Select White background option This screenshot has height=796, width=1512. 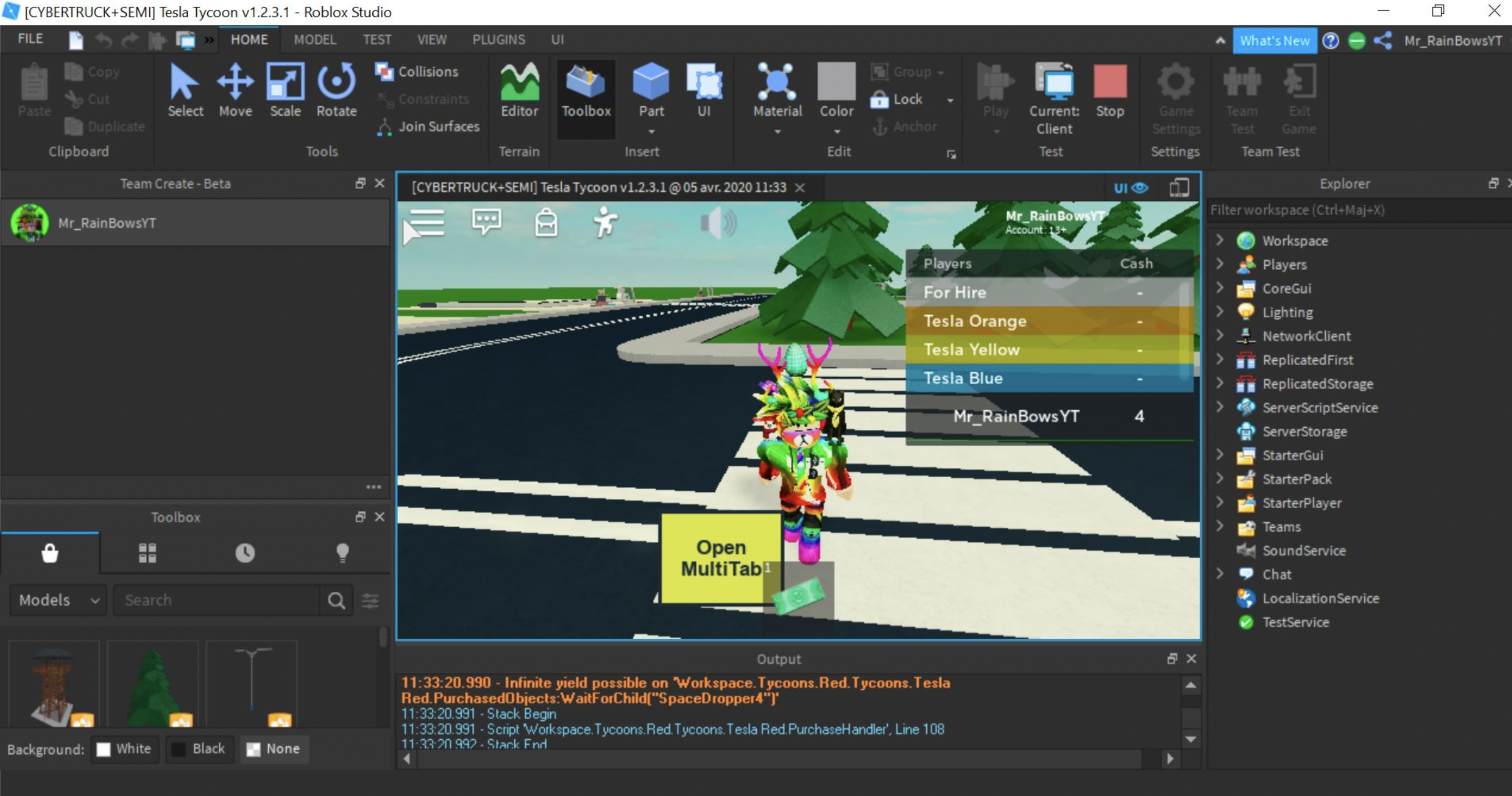[x=125, y=749]
